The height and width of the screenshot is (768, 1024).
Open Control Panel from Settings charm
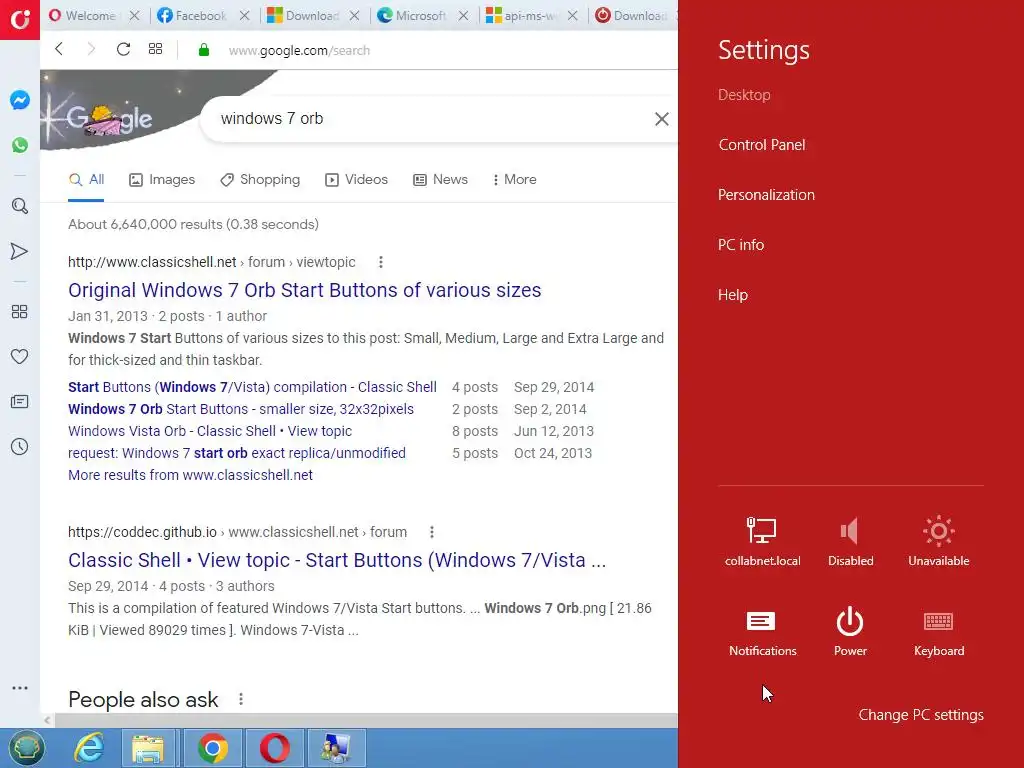click(x=761, y=145)
